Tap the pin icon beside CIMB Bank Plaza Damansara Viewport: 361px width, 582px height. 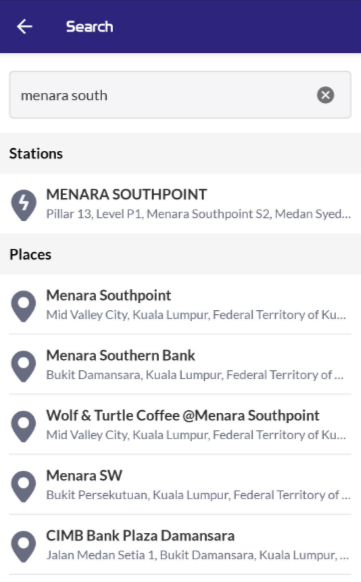(x=24, y=547)
